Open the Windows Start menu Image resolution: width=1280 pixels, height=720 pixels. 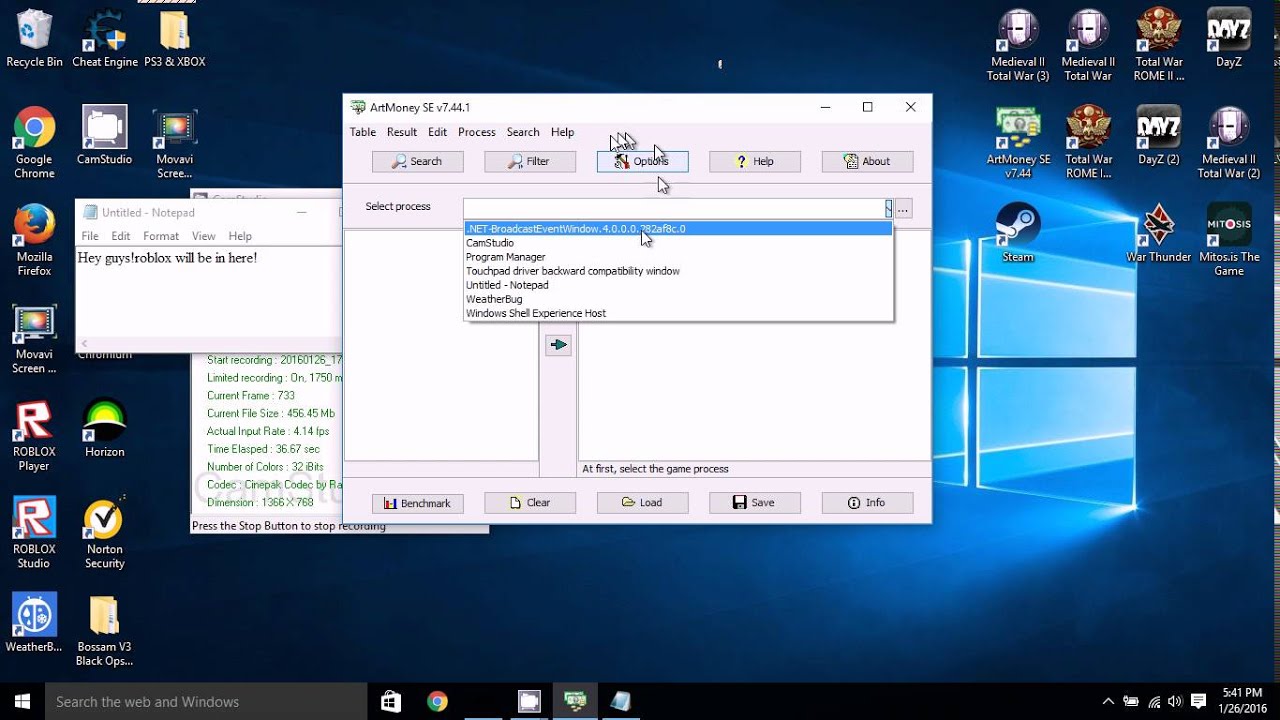click(22, 701)
